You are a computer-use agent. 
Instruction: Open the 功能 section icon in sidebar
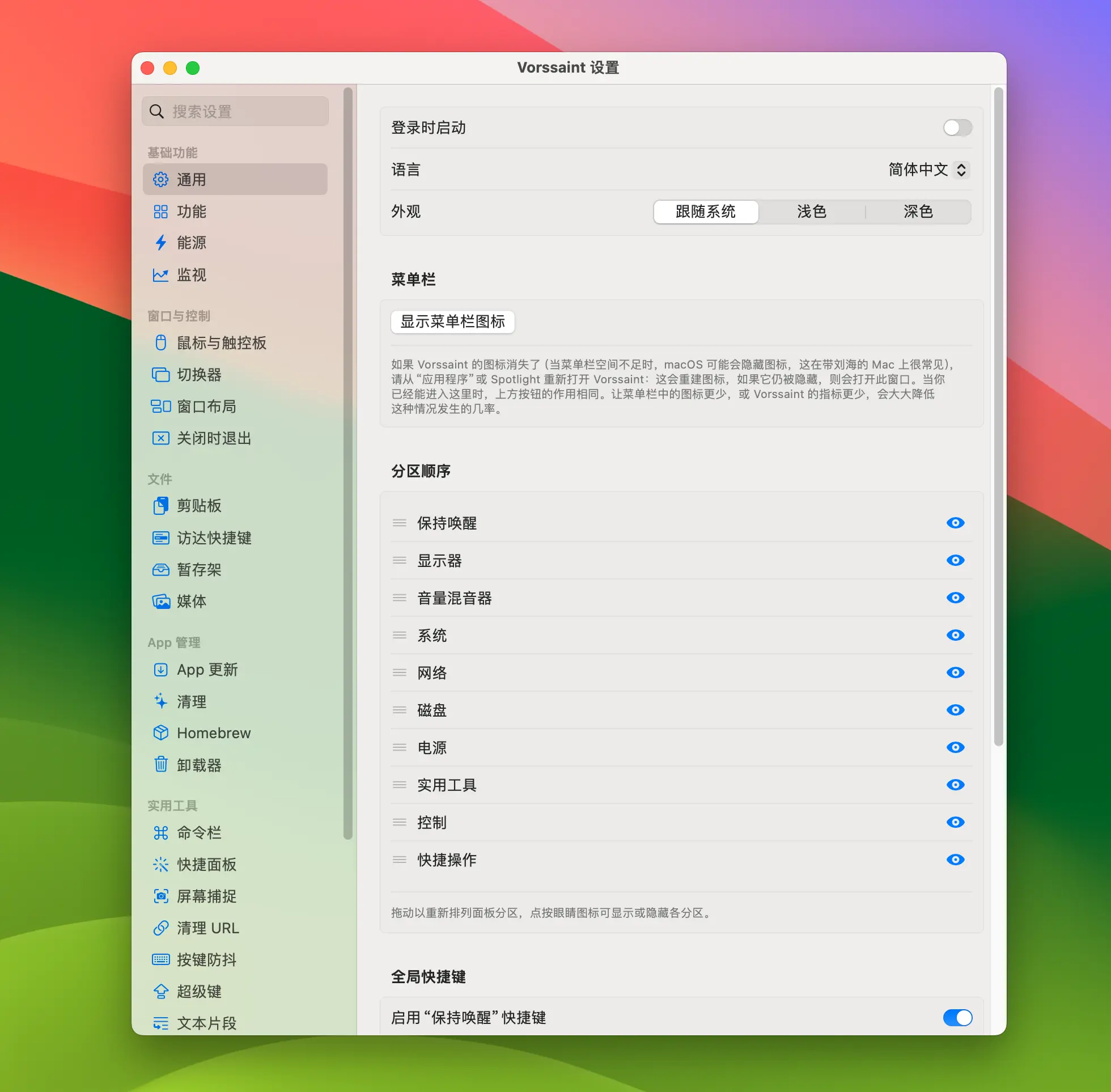[160, 211]
